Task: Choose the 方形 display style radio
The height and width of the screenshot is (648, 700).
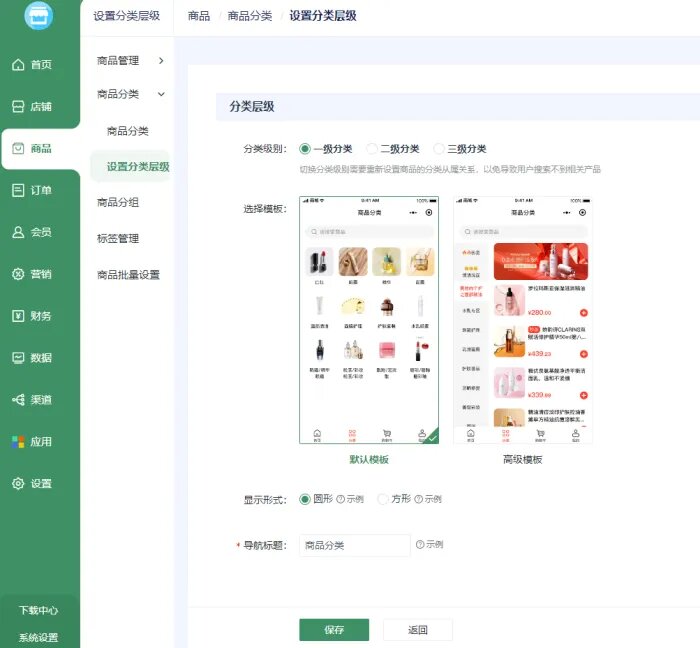Action: point(383,499)
